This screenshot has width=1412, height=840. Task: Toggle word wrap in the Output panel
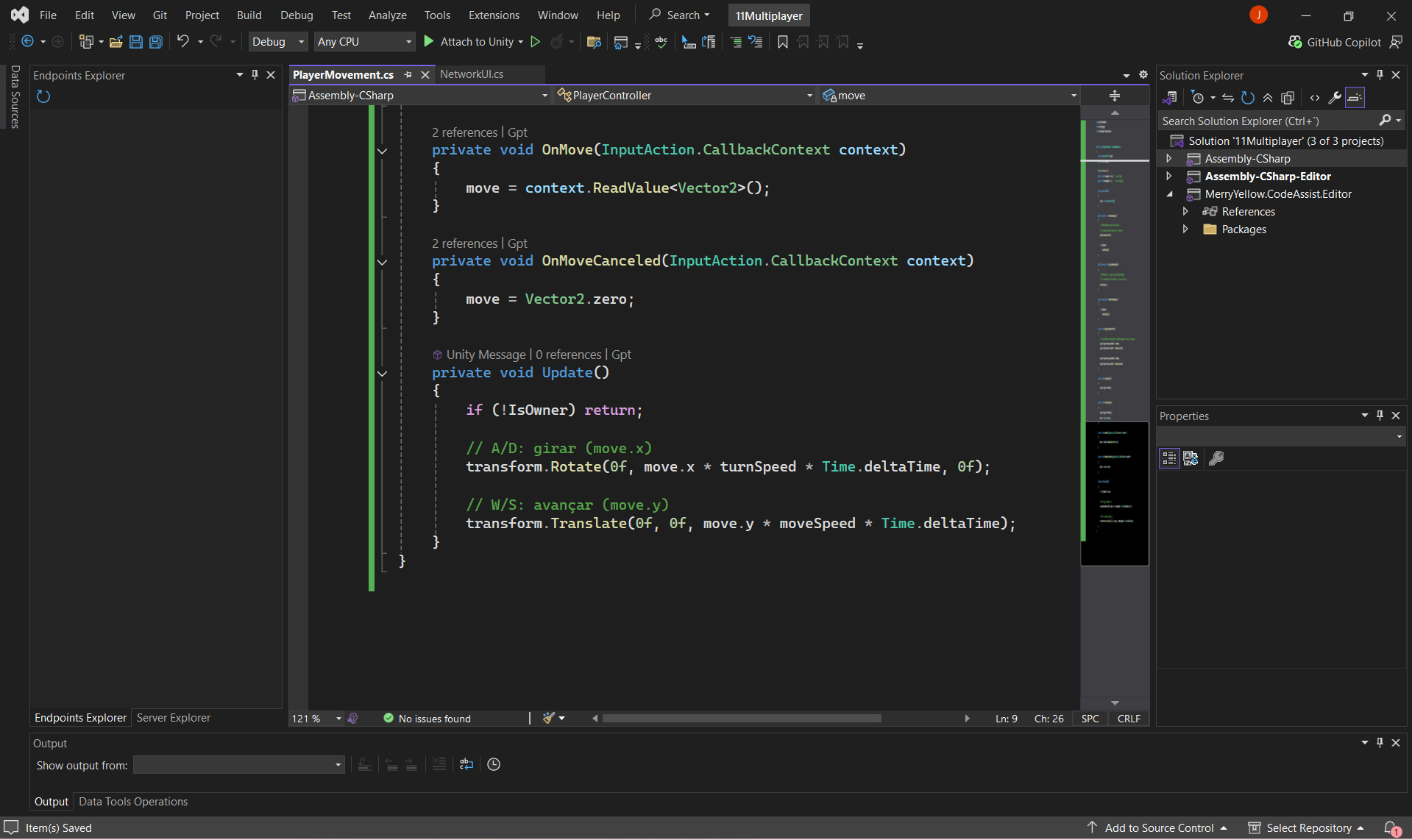[466, 764]
